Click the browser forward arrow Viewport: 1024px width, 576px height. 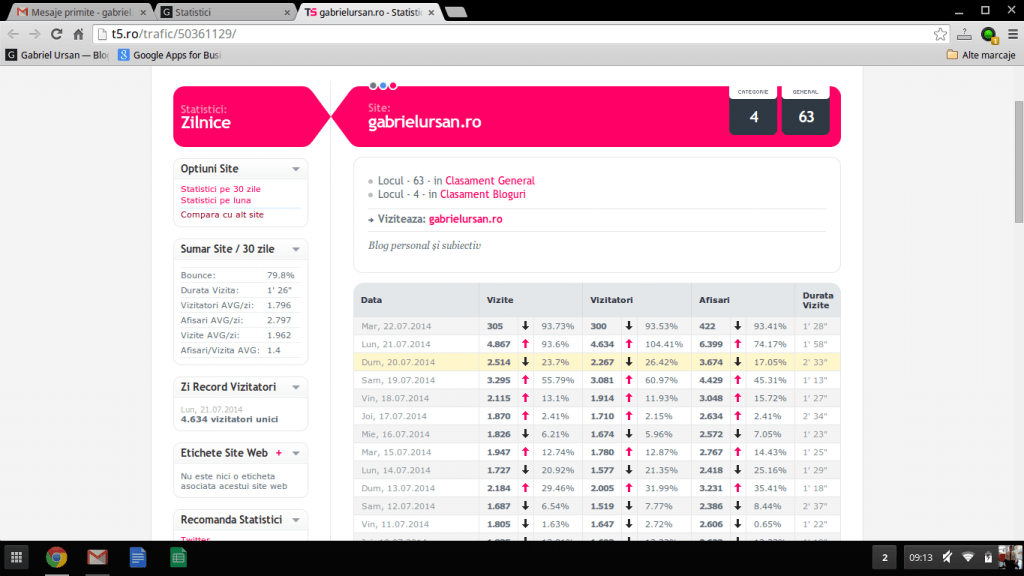point(35,34)
